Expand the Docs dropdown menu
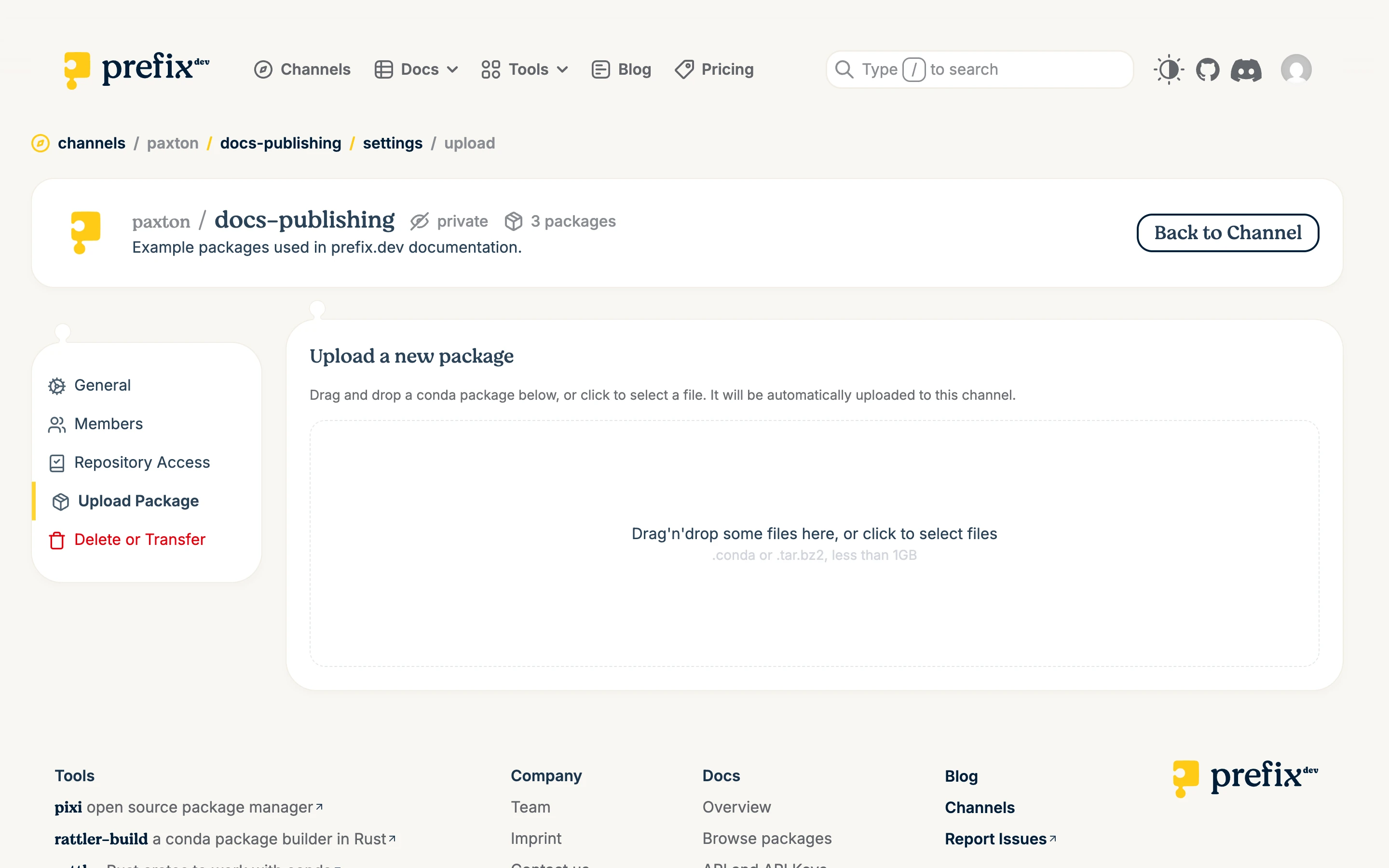1389x868 pixels. (416, 69)
